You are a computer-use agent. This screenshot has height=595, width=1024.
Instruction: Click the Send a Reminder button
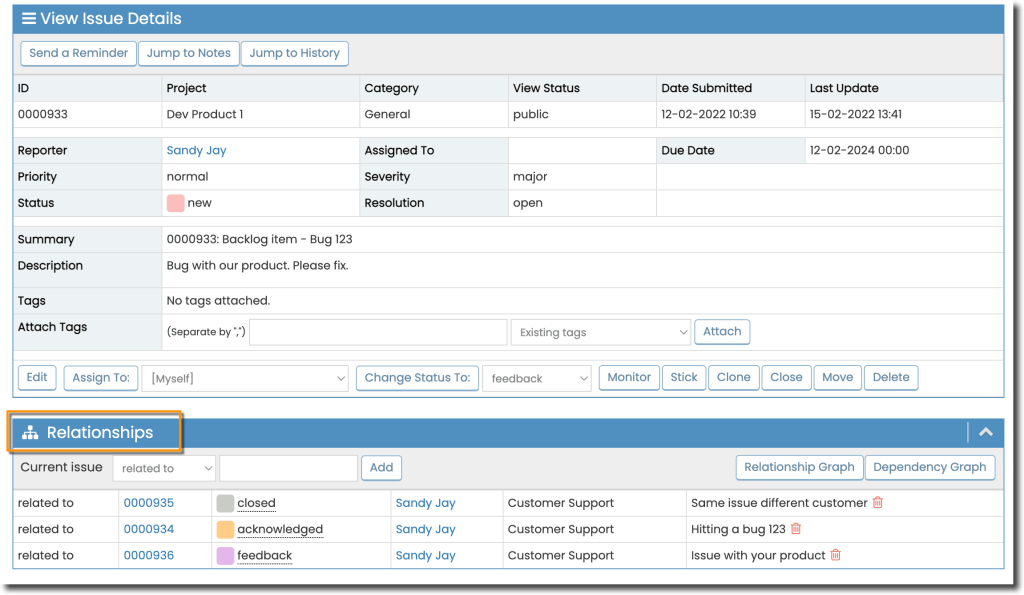pyautogui.click(x=78, y=53)
